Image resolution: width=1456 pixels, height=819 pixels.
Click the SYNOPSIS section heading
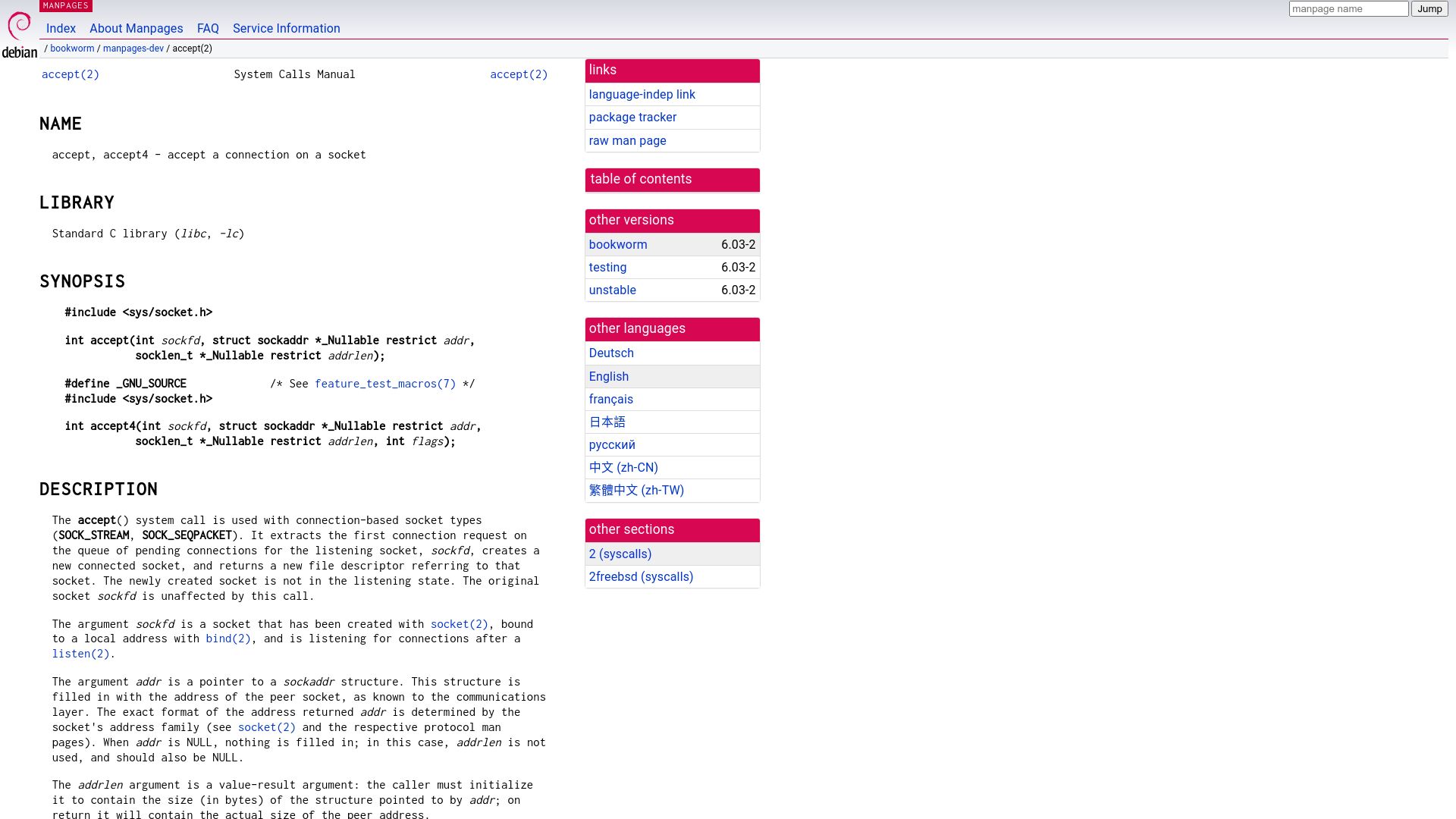(82, 281)
